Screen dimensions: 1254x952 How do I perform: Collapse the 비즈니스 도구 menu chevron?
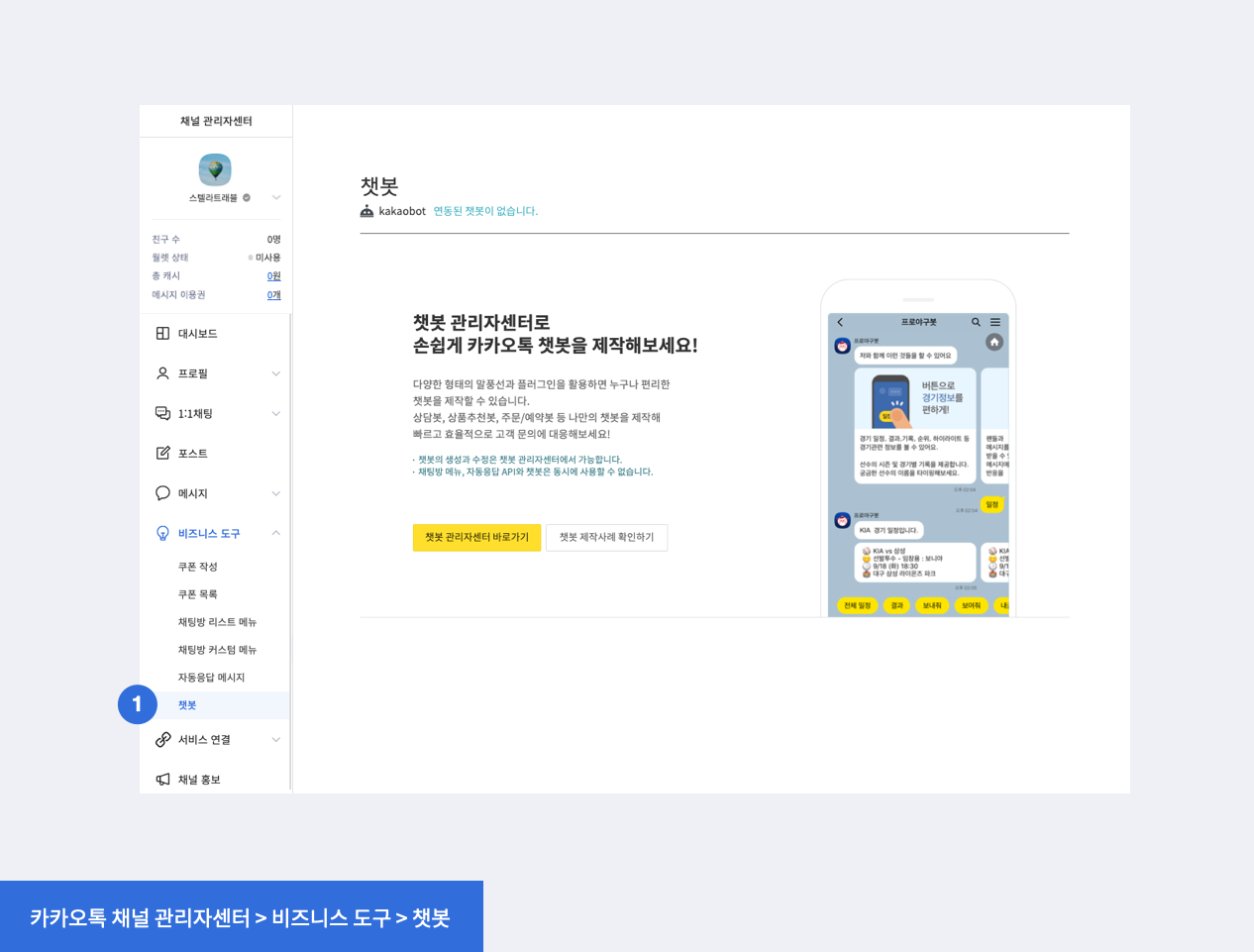[276, 533]
